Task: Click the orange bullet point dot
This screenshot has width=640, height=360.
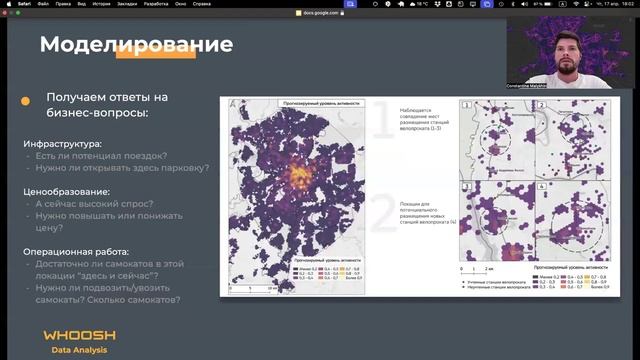Action: 25,101
